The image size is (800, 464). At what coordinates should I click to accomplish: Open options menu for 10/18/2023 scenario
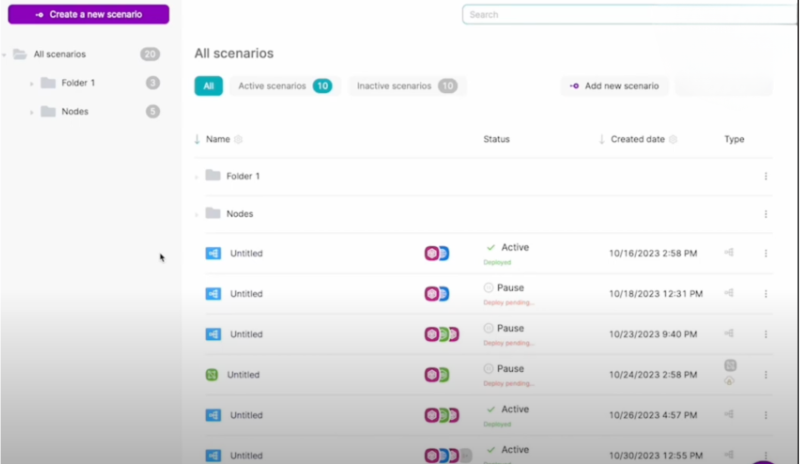(x=766, y=294)
